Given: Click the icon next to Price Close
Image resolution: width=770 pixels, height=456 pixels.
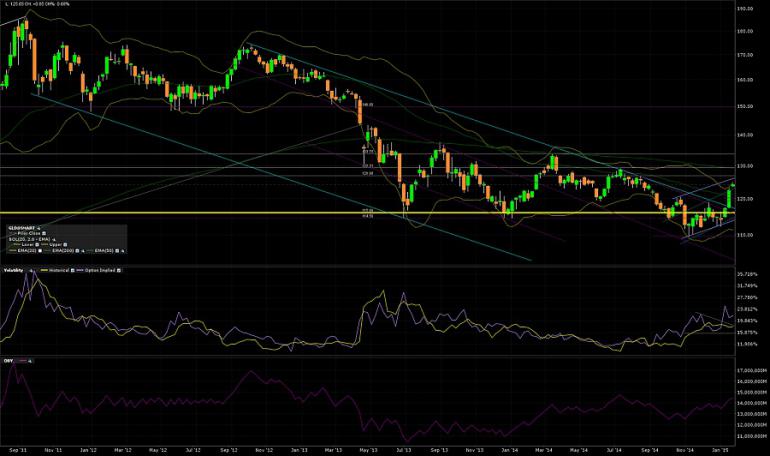Looking at the screenshot, I should pyautogui.click(x=44, y=234).
